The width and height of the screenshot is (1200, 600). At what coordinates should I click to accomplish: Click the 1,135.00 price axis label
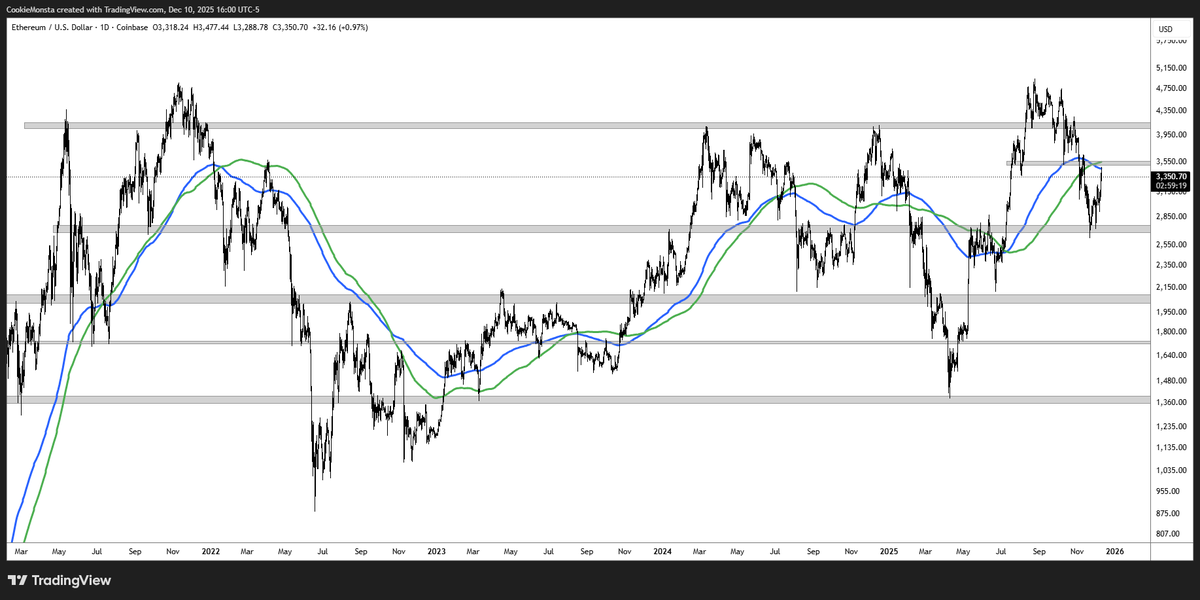(x=1170, y=447)
